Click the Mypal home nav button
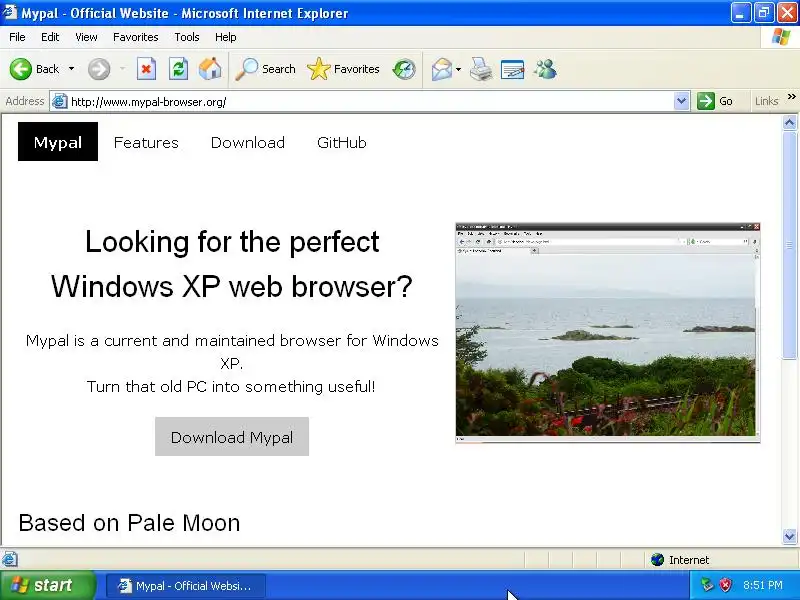 58,142
